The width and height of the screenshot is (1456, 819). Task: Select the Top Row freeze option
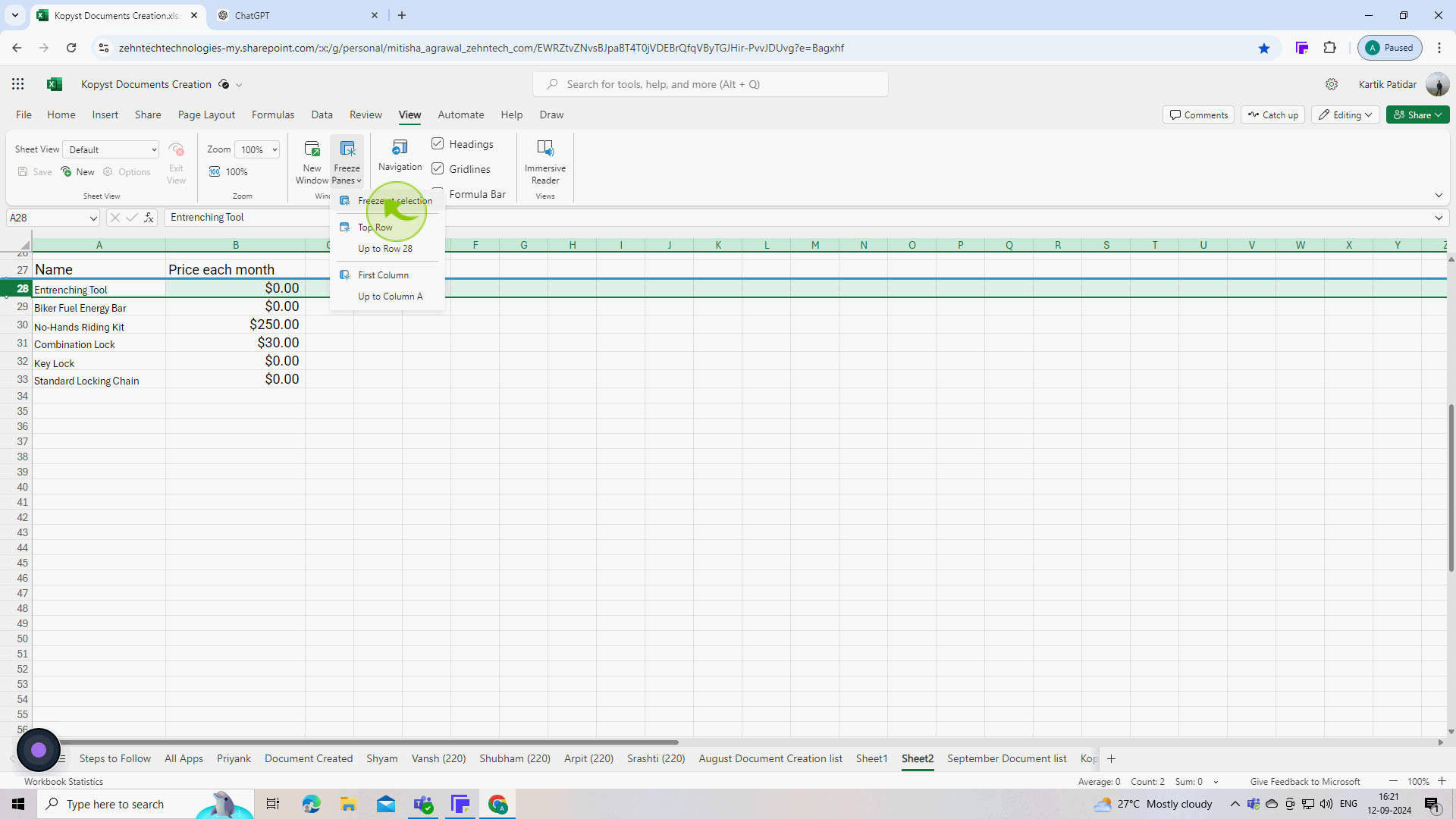[375, 227]
